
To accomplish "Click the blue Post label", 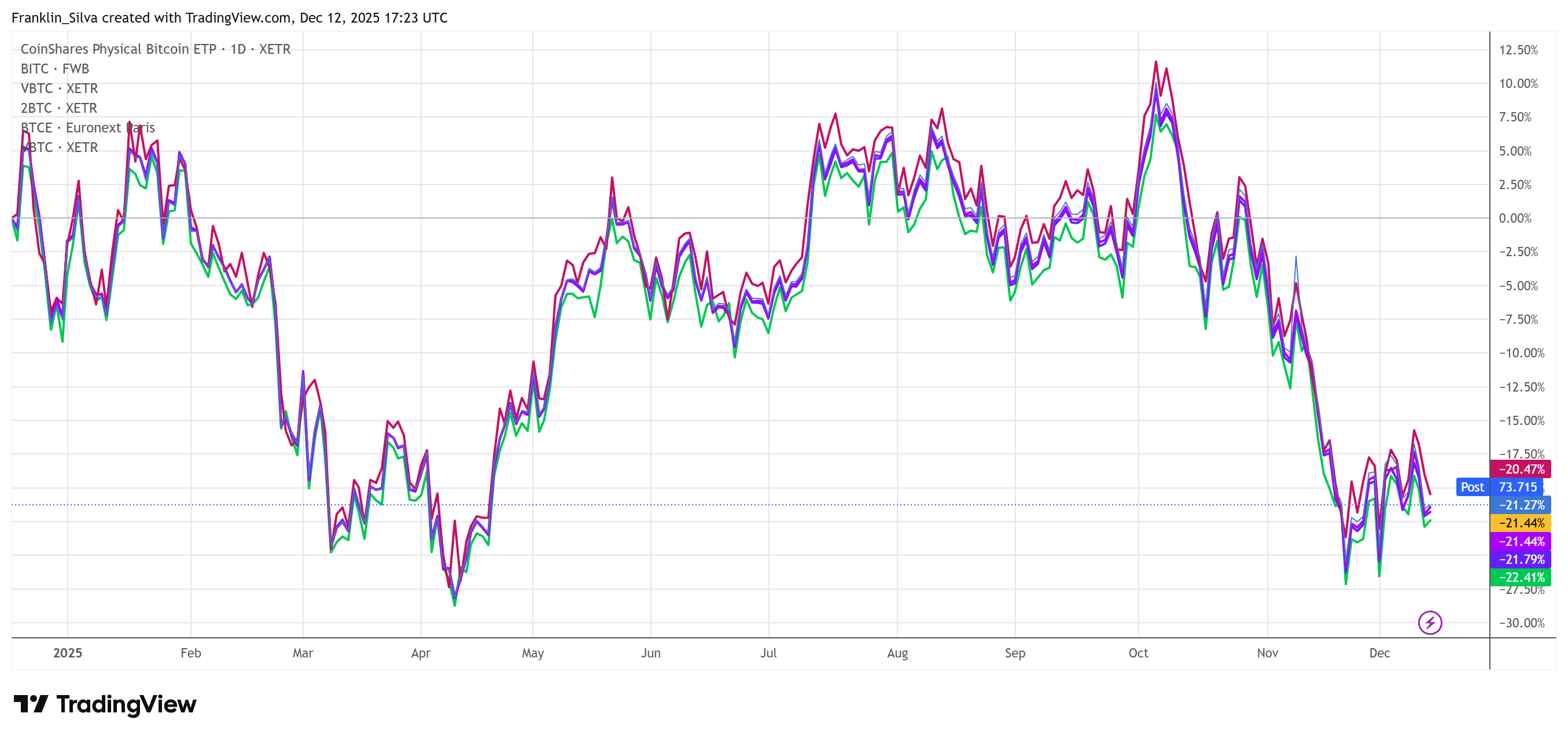I will click(x=1472, y=486).
